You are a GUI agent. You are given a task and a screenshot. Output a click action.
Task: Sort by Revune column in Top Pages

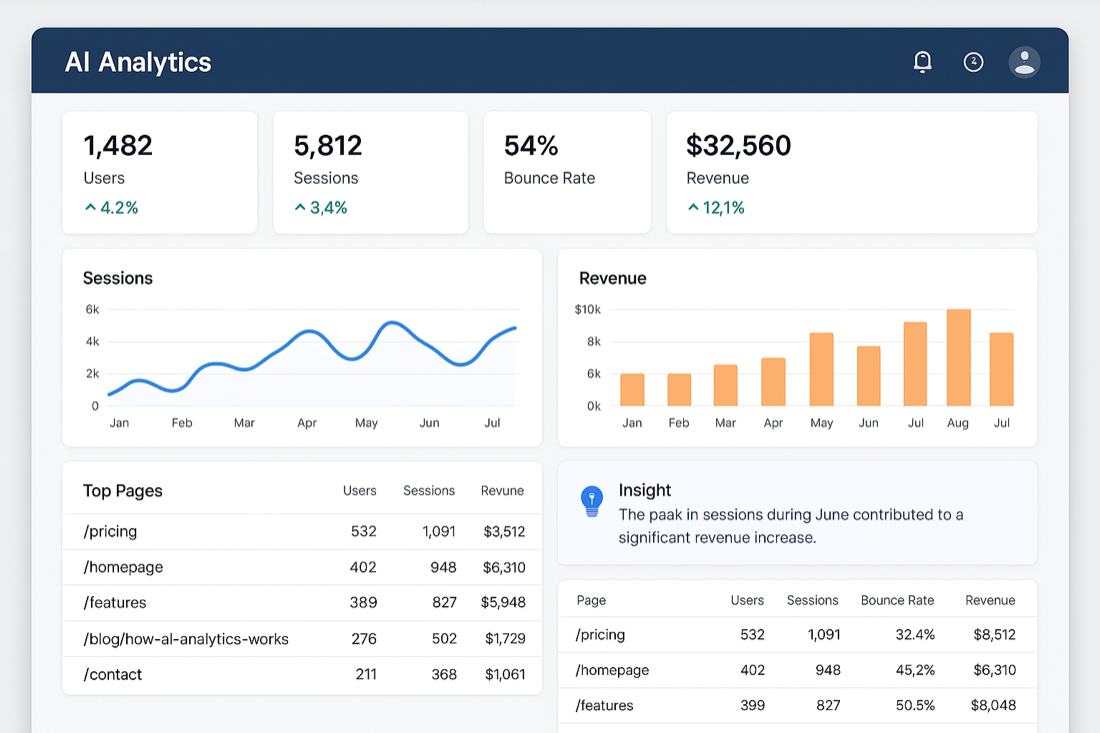[502, 491]
